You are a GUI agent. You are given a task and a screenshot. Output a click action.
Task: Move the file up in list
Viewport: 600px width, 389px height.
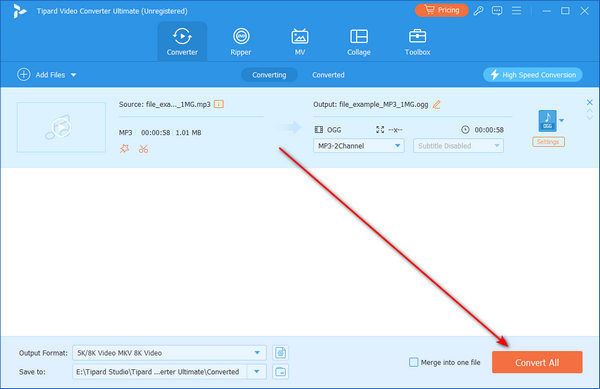click(x=590, y=111)
